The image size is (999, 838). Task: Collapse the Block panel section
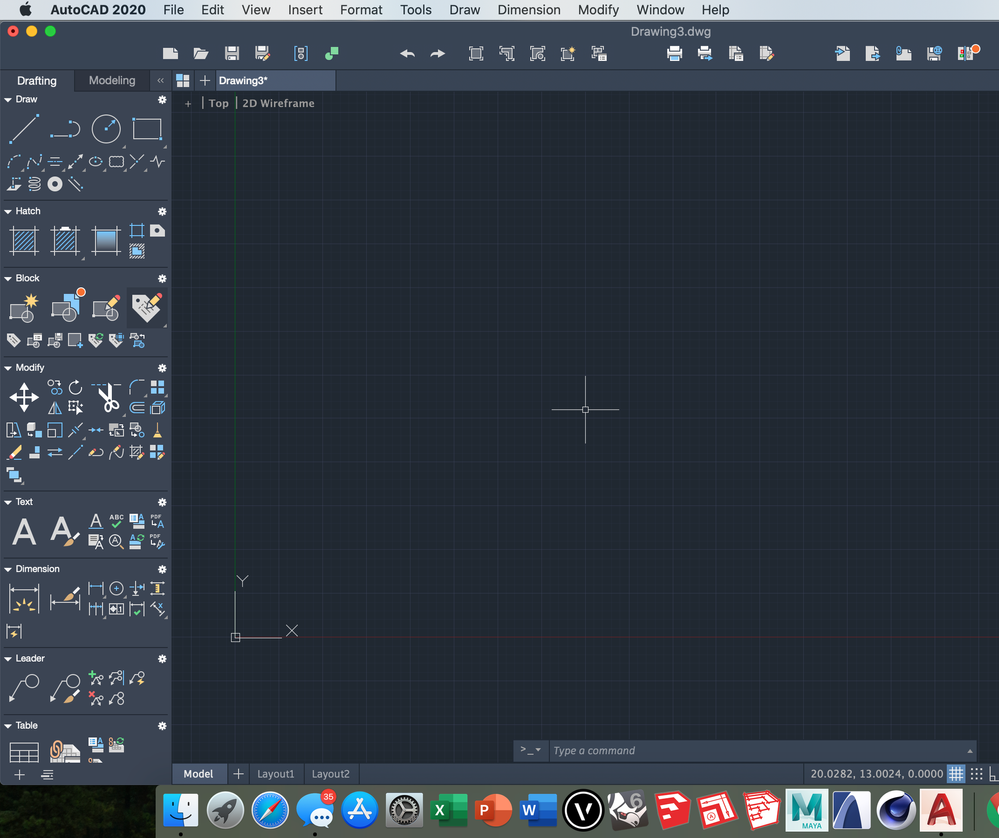[x=8, y=278]
